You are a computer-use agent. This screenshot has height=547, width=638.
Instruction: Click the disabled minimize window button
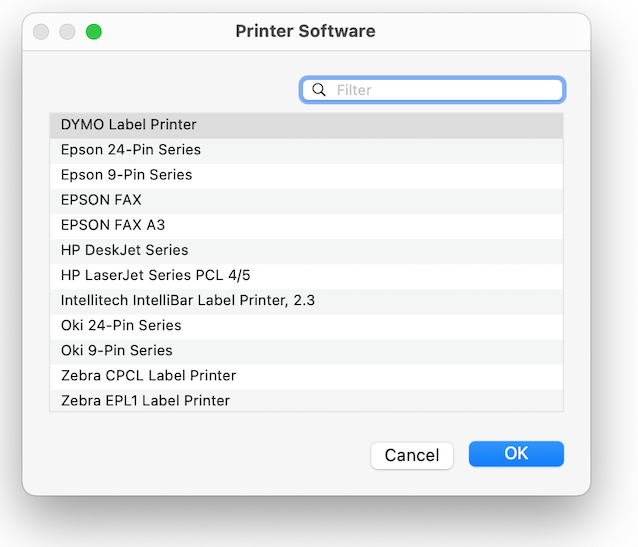pos(67,32)
